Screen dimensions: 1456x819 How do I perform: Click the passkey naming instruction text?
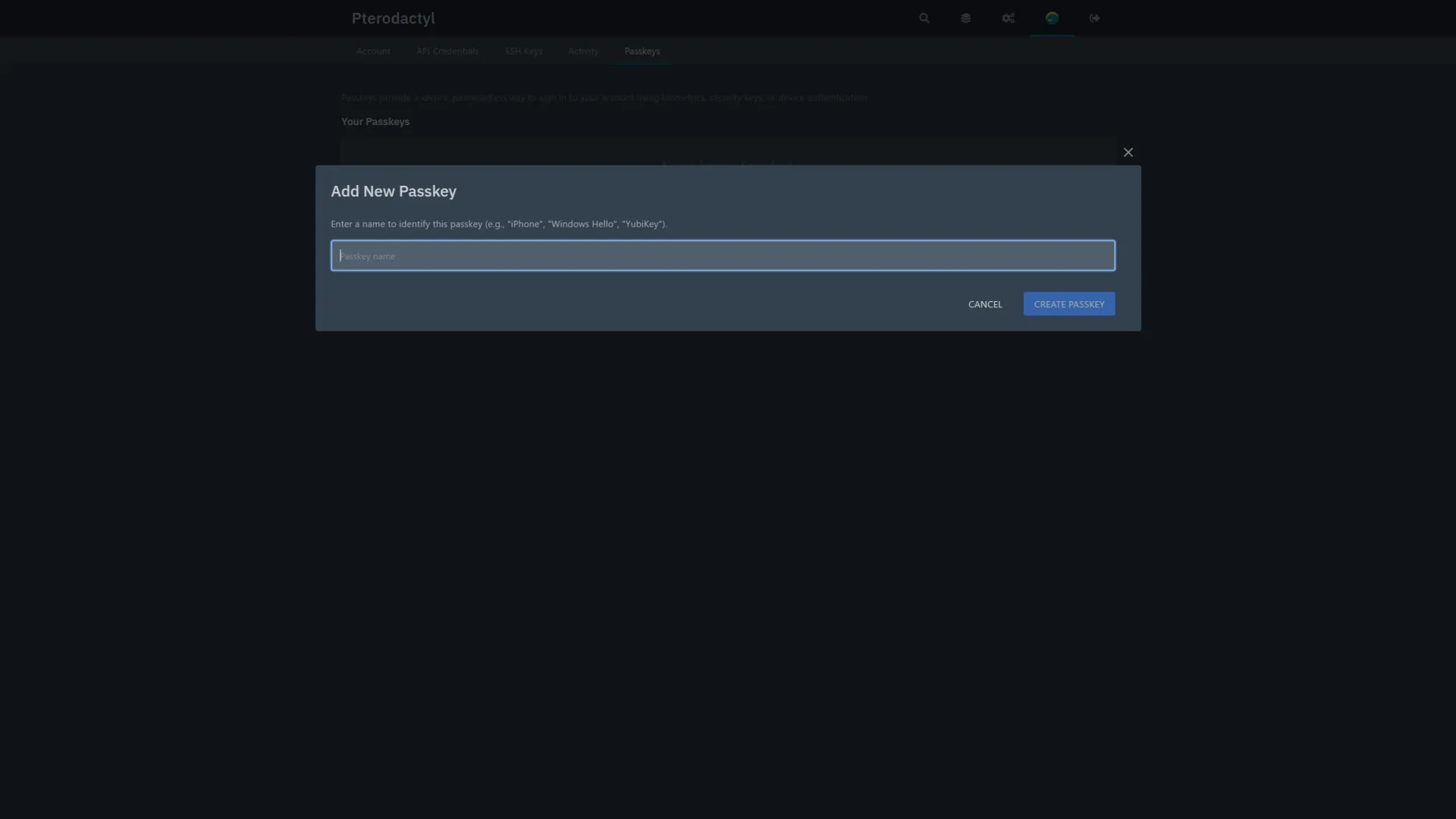498,224
